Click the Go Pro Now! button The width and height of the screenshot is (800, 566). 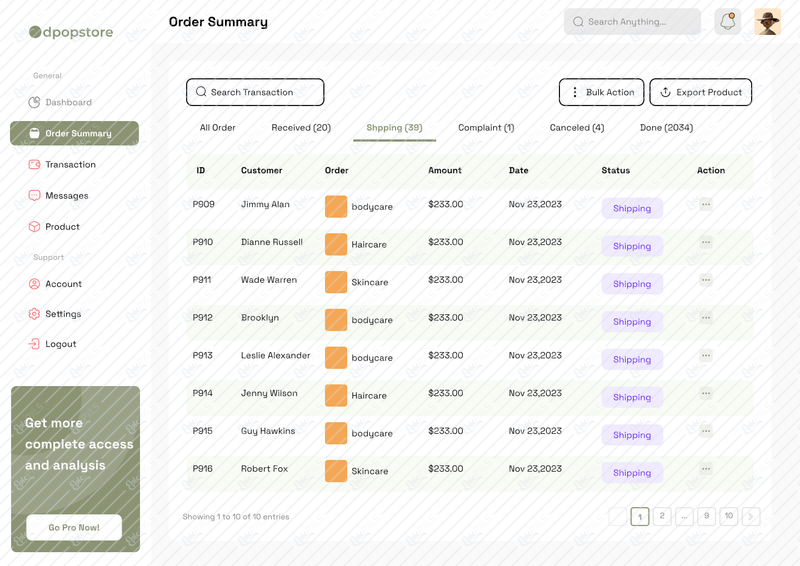tap(74, 527)
